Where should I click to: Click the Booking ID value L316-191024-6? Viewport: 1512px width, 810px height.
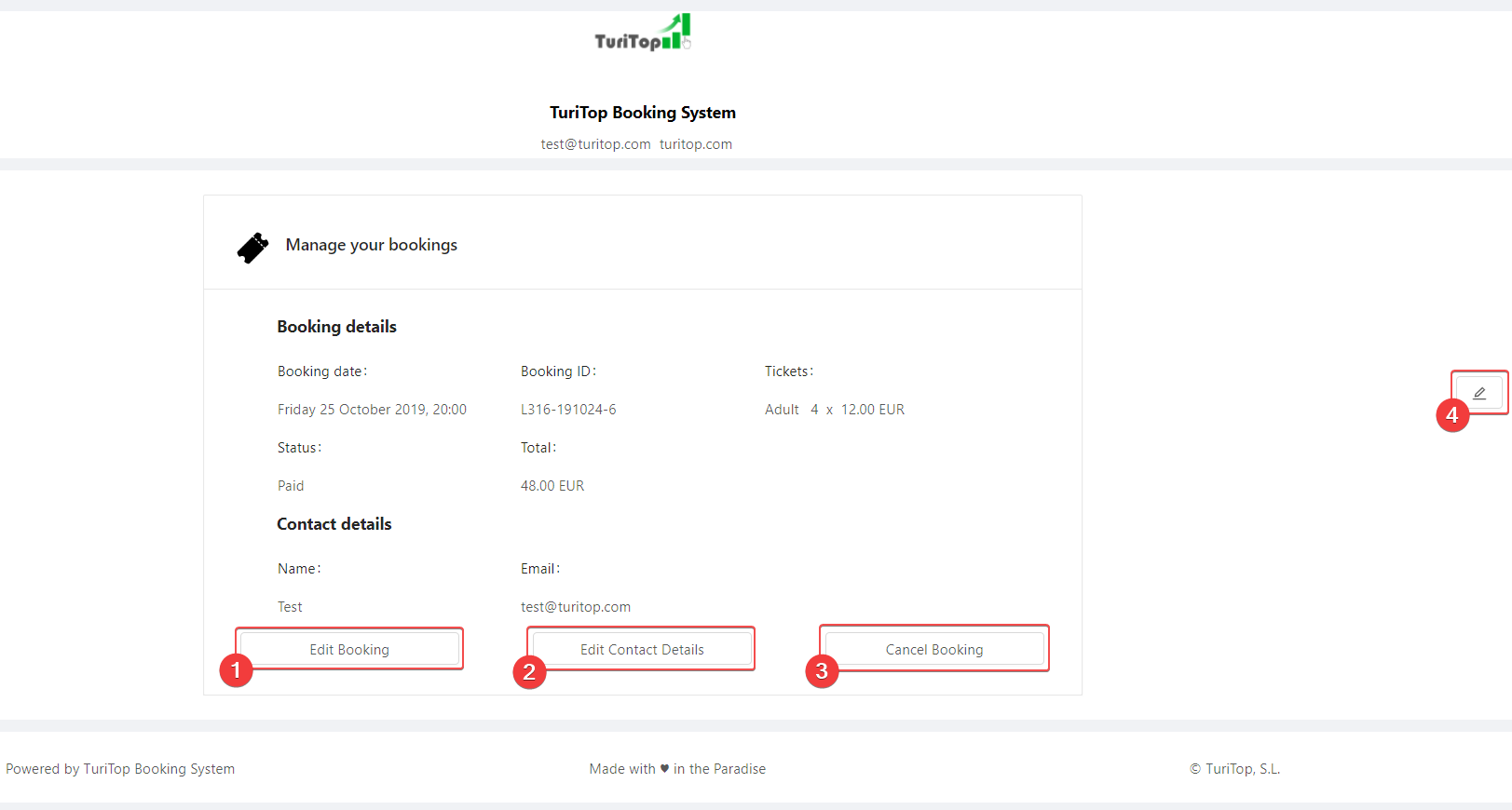coord(568,410)
